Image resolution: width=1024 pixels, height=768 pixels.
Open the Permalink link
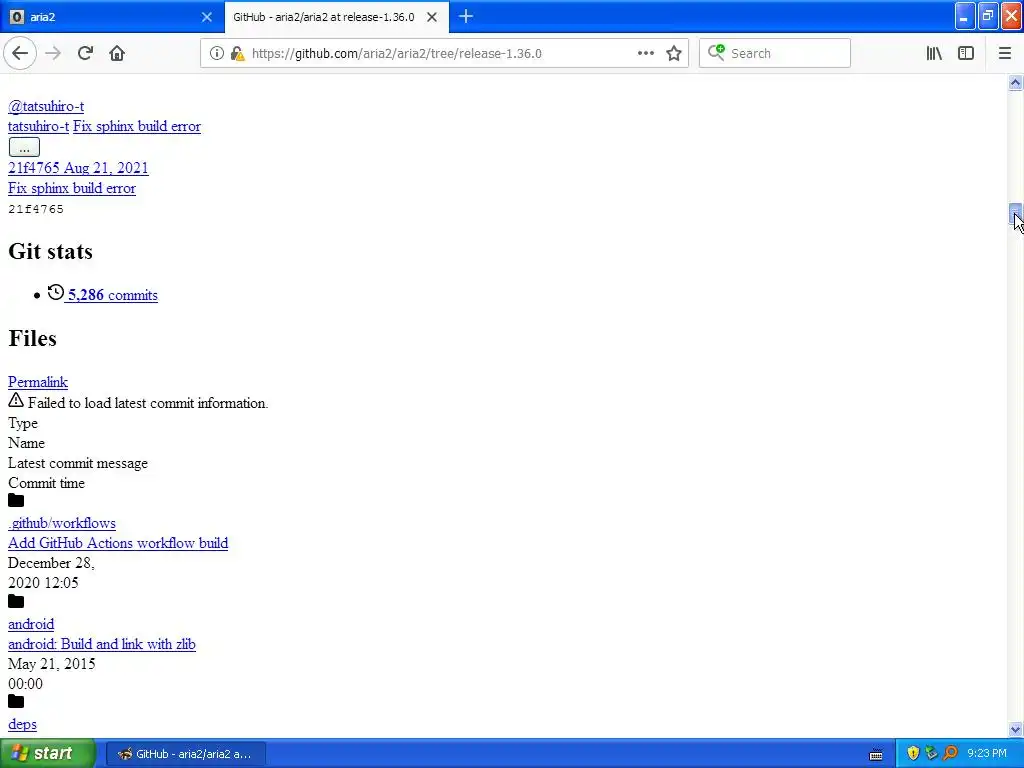[38, 382]
